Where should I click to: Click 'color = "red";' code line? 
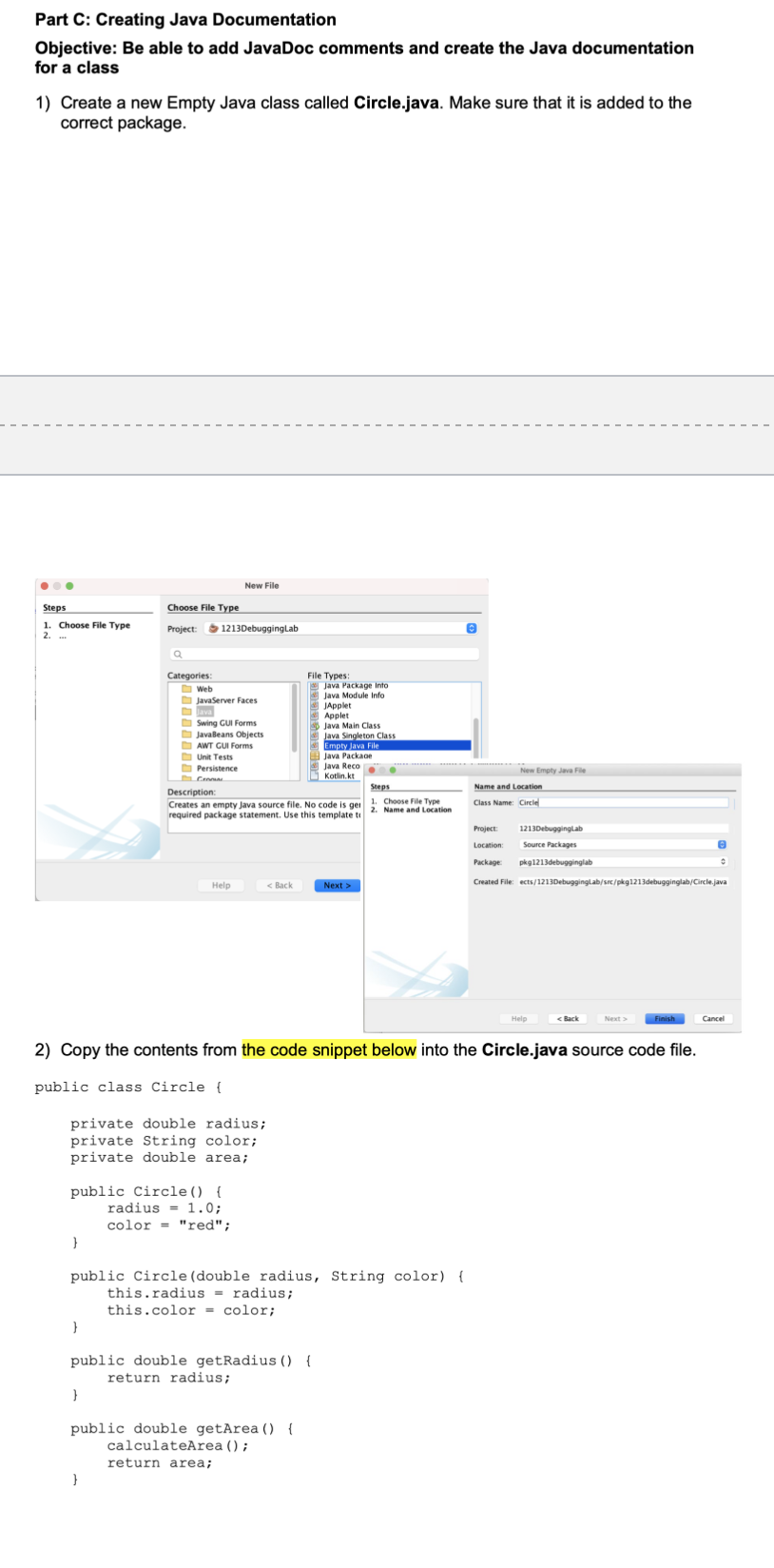168,1225
